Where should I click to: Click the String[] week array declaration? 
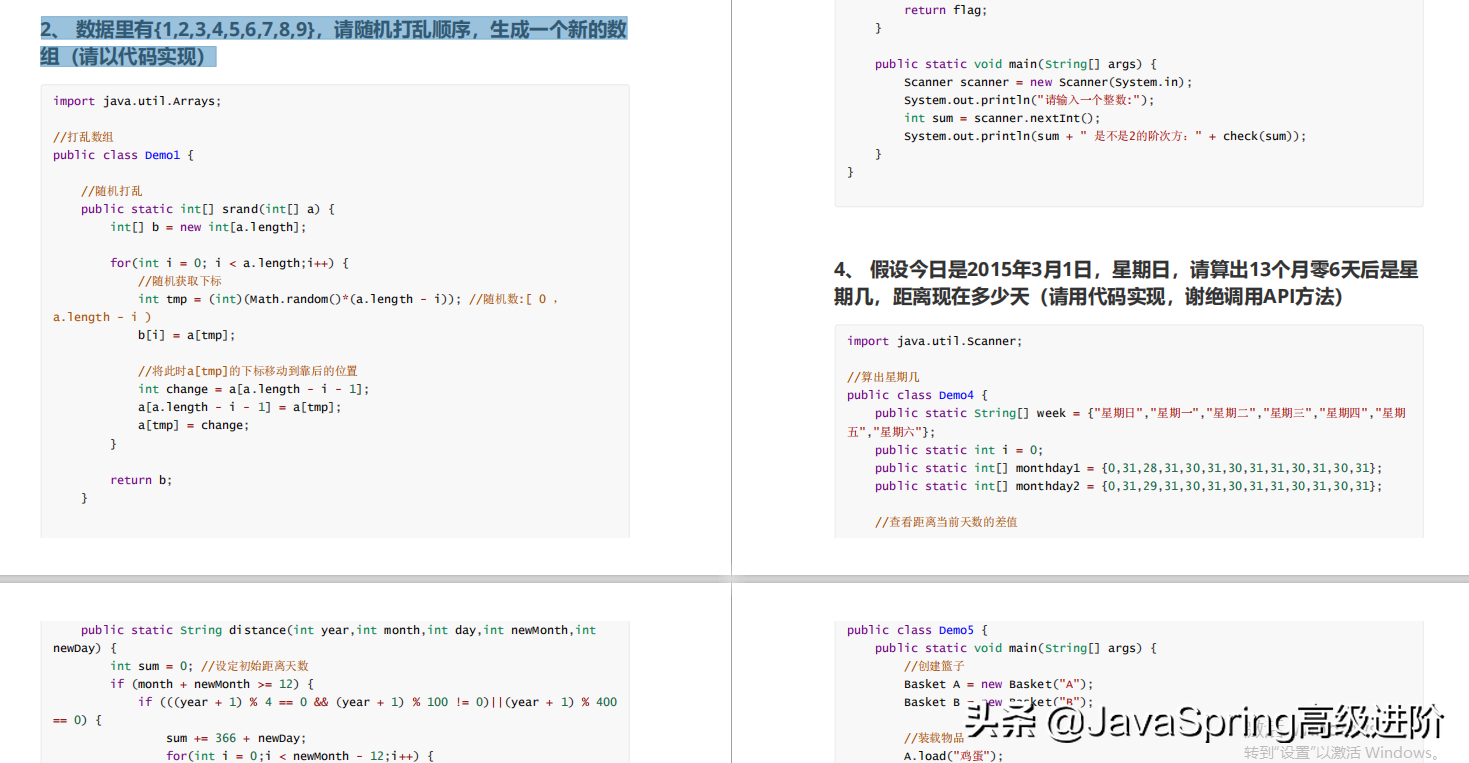pos(1126,422)
